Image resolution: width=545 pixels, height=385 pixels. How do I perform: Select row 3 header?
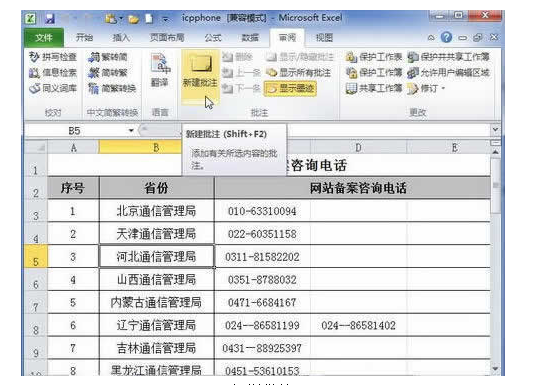tap(36, 212)
